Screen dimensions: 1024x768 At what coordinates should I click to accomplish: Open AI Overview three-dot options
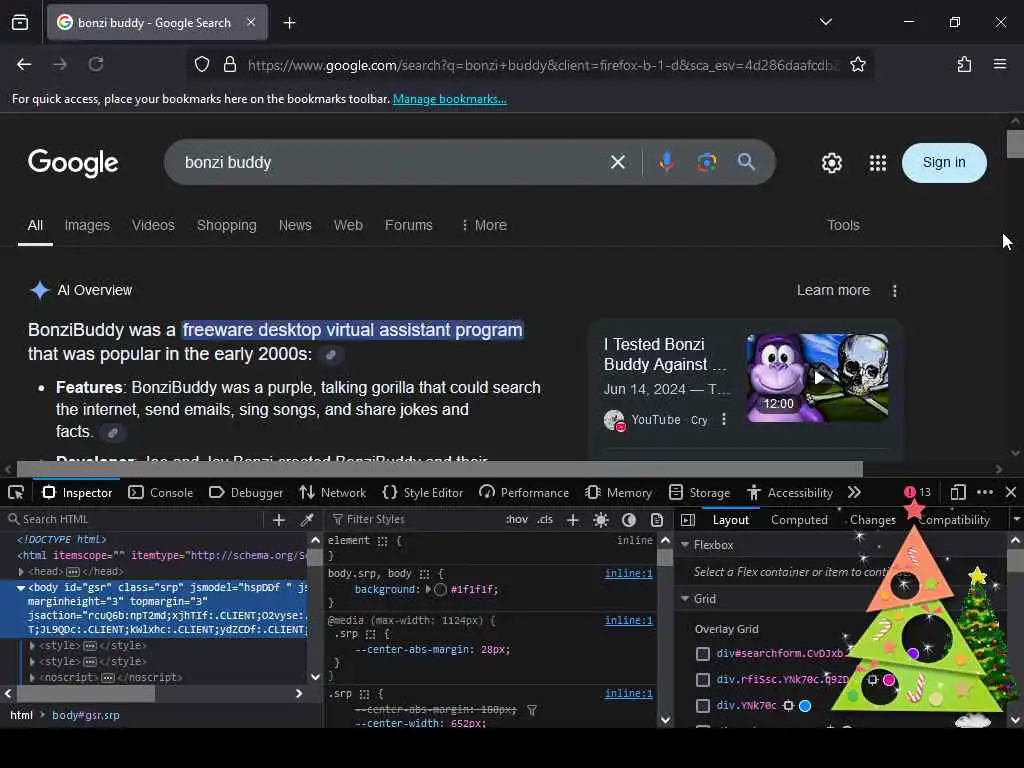click(x=895, y=291)
